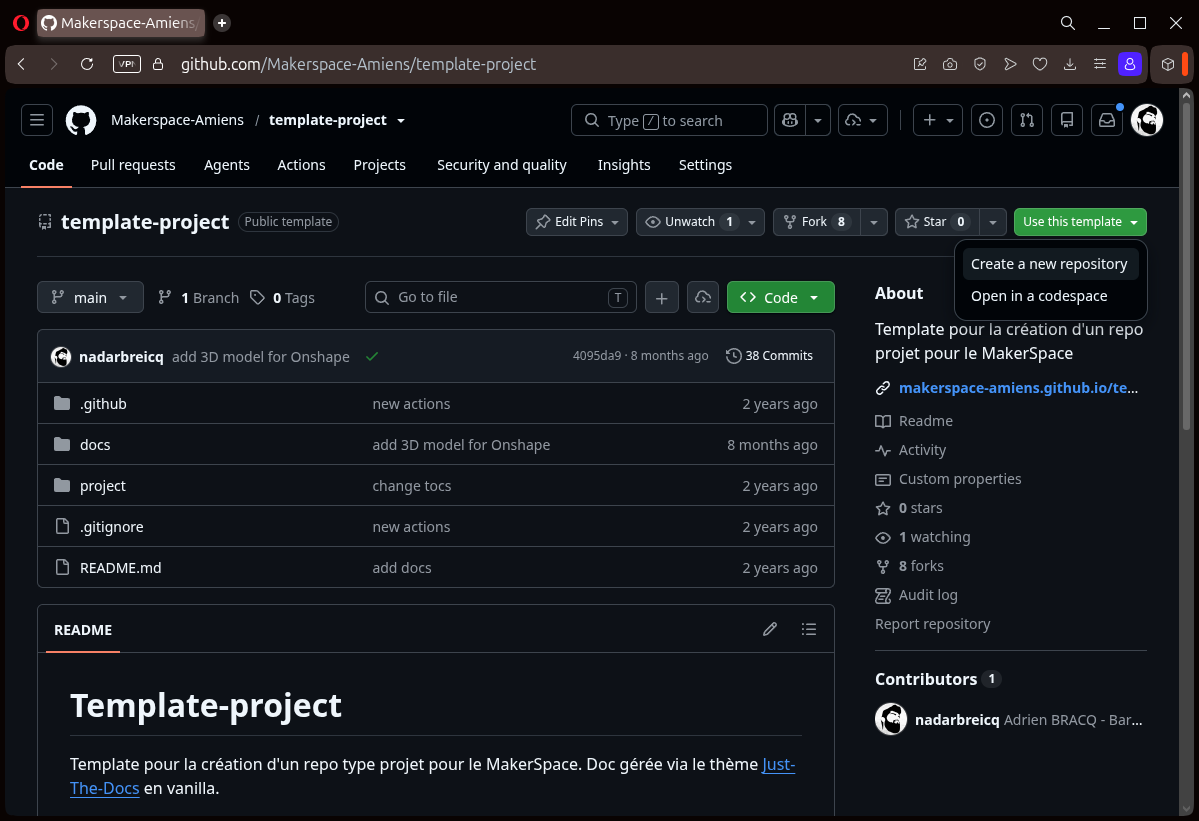Image resolution: width=1199 pixels, height=821 pixels.
Task: Switch to the Pull requests tab
Action: pyautogui.click(x=133, y=165)
